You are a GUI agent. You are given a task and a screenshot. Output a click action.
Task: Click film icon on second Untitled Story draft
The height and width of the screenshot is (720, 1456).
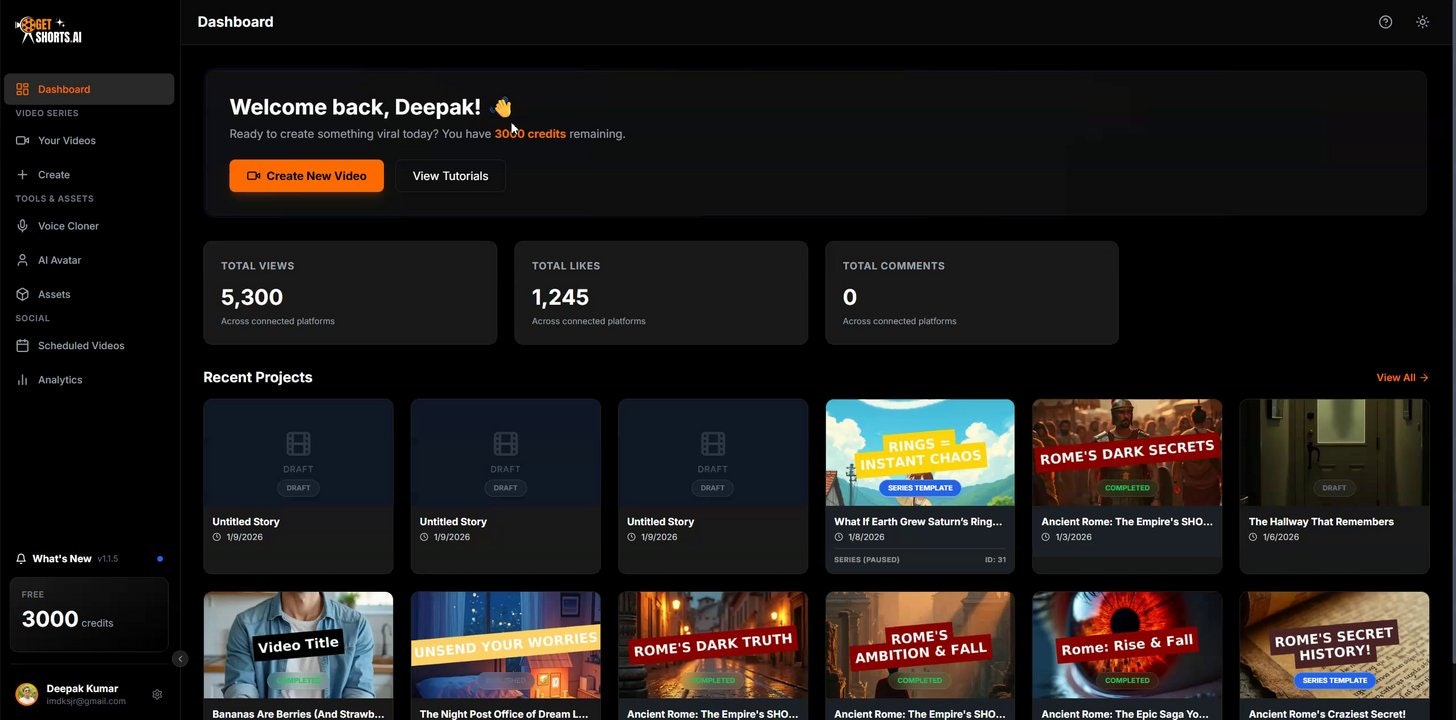(x=505, y=443)
